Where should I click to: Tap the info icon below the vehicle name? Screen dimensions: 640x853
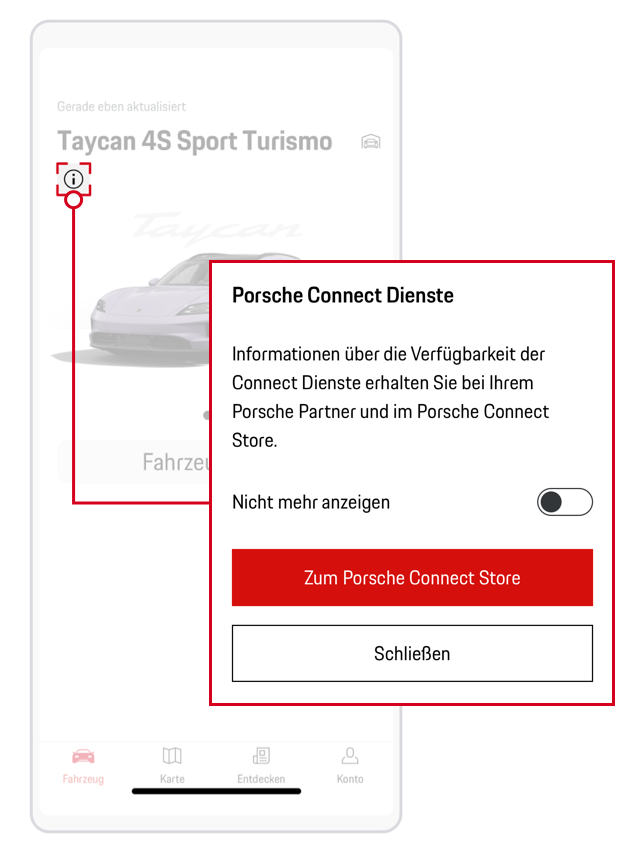point(74,180)
